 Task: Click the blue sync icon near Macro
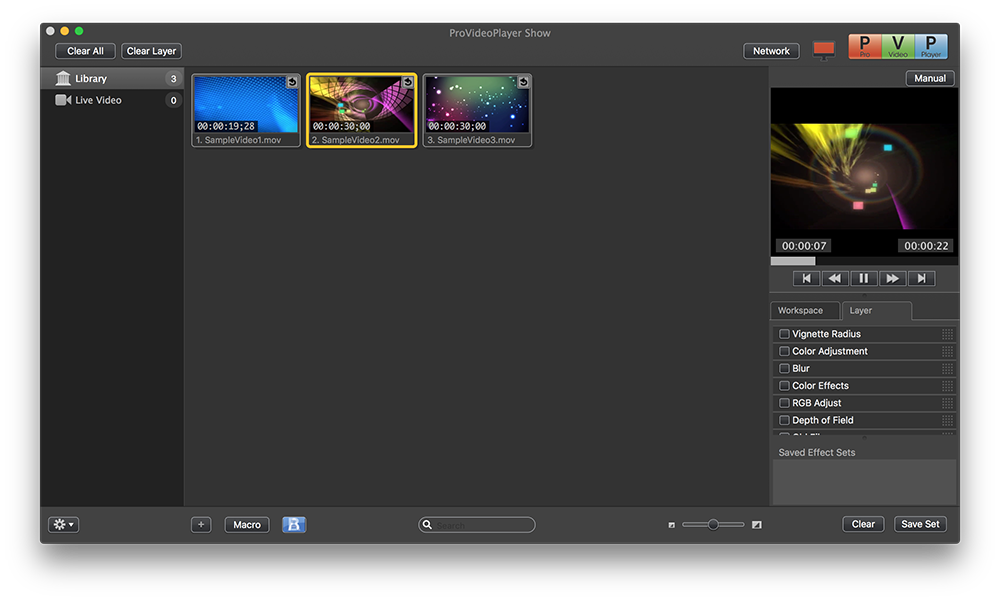coord(293,524)
